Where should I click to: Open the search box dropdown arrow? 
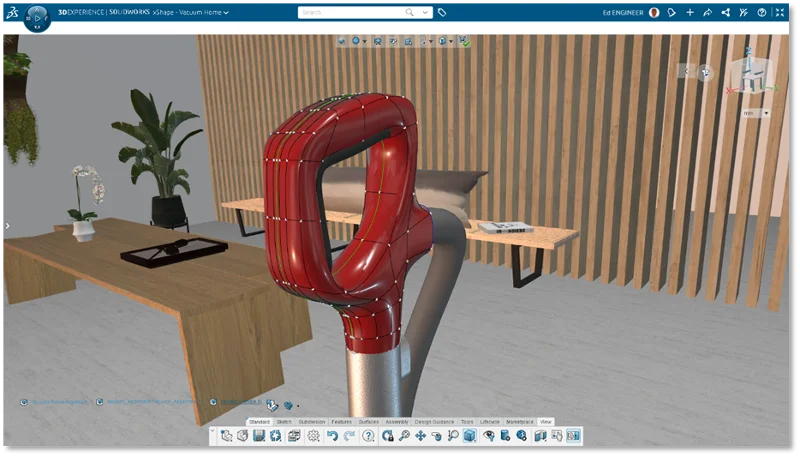423,13
